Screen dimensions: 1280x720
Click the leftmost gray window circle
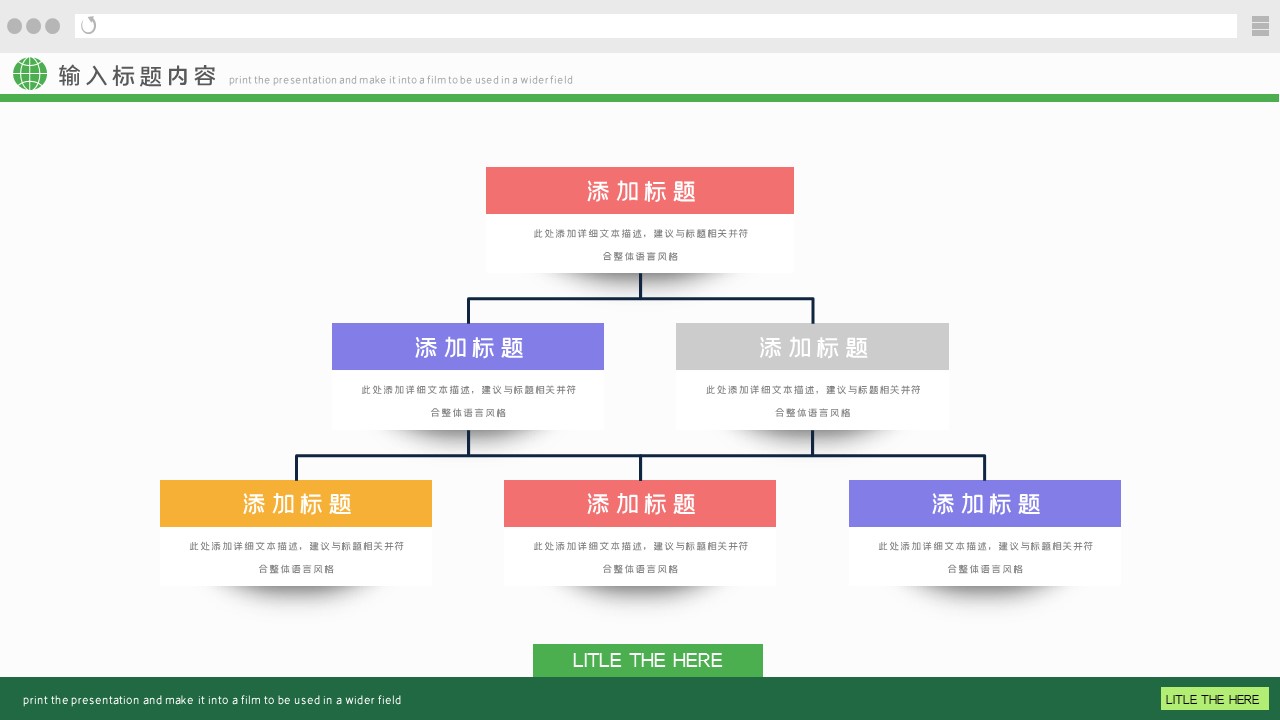(15, 26)
